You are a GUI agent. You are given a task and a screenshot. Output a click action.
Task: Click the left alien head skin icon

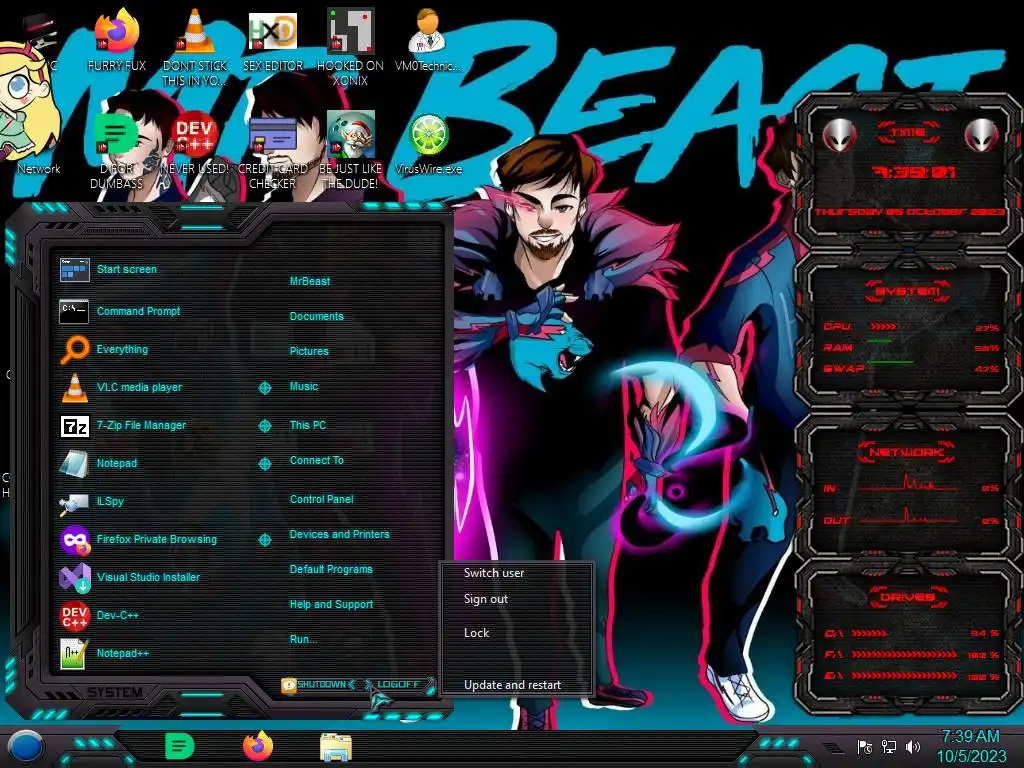click(x=839, y=136)
